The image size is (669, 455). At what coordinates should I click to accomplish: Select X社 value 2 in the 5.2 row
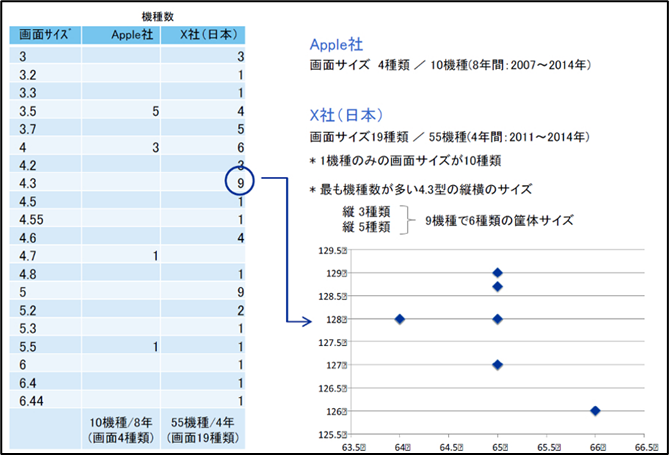(x=241, y=311)
